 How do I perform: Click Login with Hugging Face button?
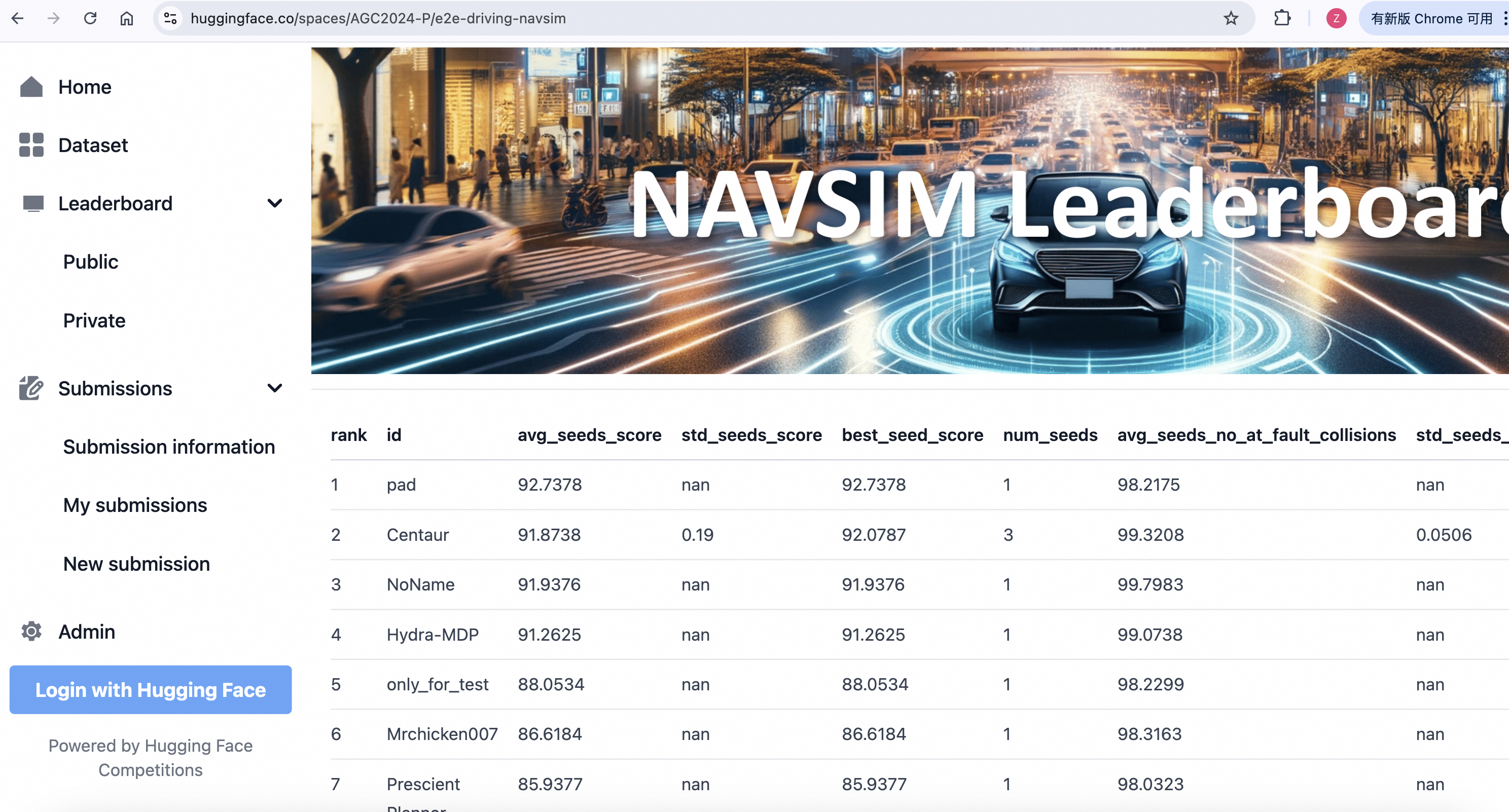coord(151,690)
